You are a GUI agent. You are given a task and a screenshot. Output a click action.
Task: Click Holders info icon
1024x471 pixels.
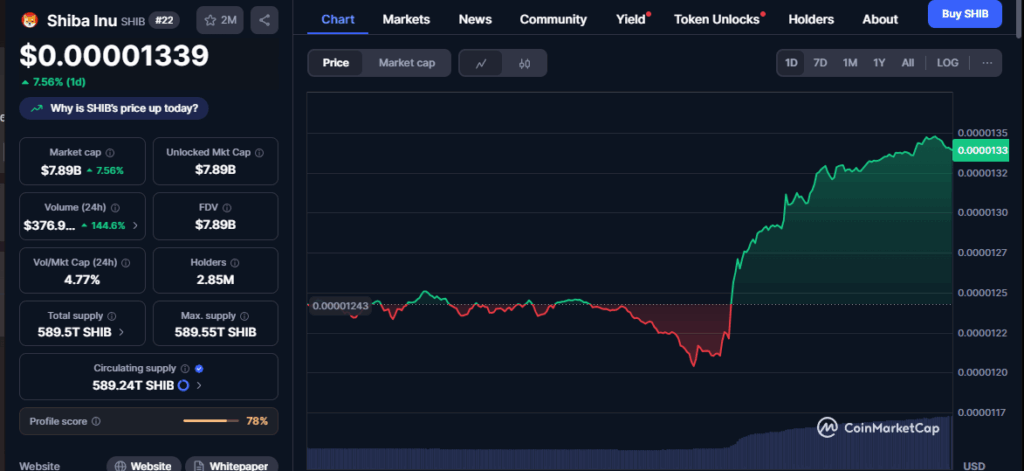pos(234,263)
